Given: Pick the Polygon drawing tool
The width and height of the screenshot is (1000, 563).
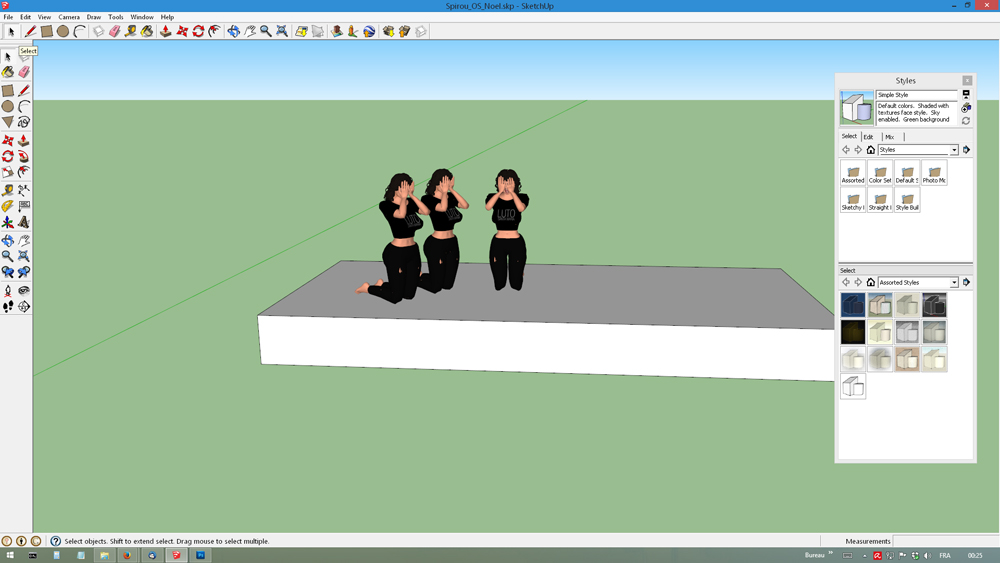Looking at the screenshot, I should (8, 122).
